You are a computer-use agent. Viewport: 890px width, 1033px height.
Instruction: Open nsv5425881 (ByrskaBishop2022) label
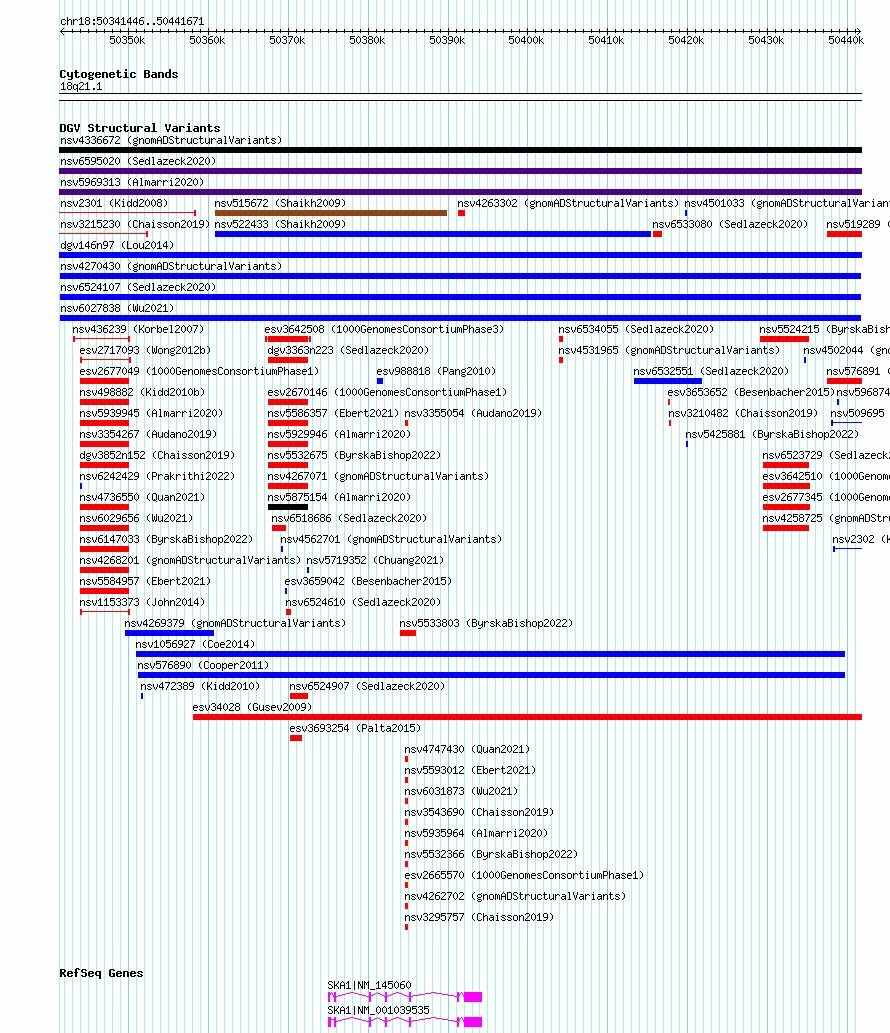772,435
